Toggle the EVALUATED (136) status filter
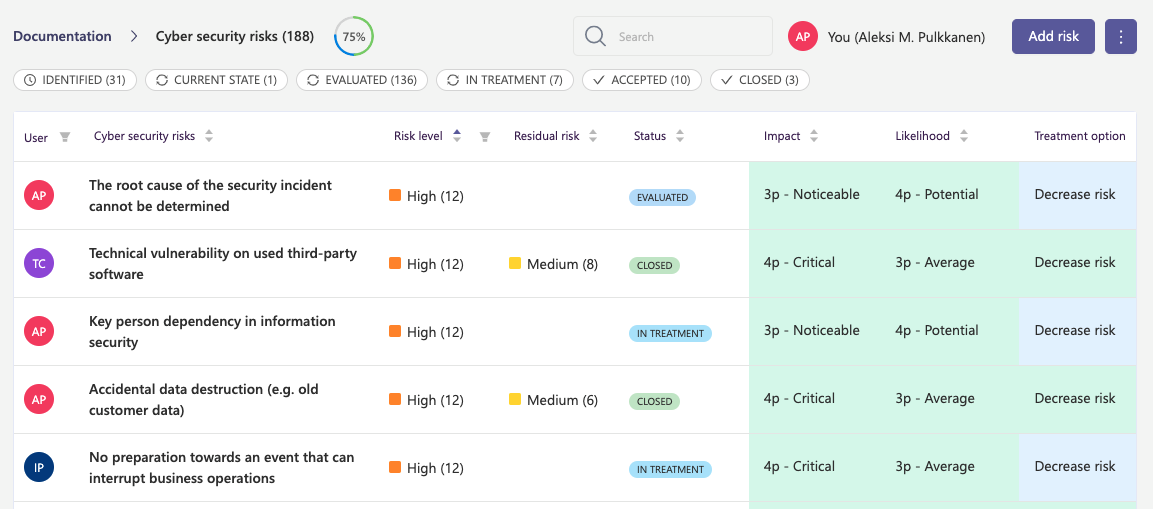The image size is (1153, 509). point(362,80)
